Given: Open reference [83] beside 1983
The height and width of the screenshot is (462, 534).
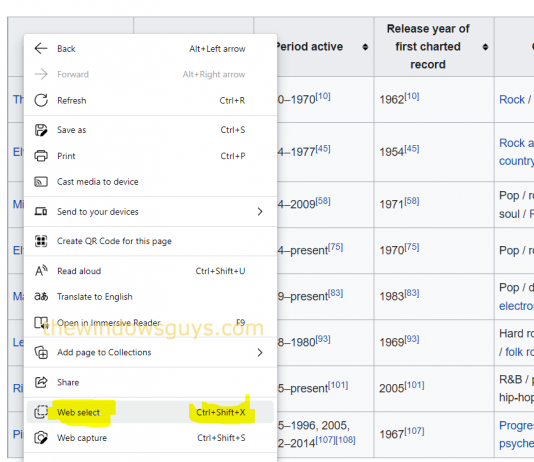Looking at the screenshot, I should coord(412,293).
